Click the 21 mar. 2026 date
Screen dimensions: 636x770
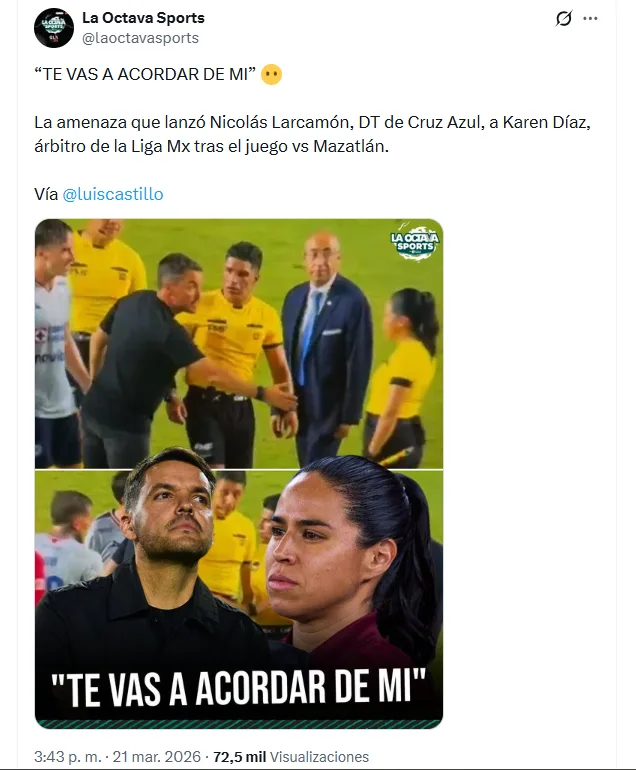point(157,756)
